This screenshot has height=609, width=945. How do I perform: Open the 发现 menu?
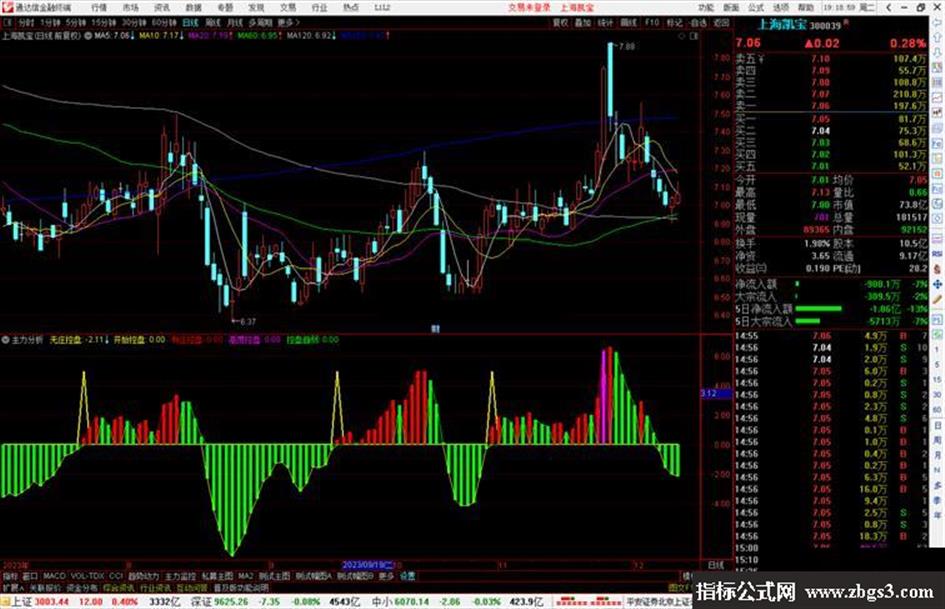[x=256, y=7]
